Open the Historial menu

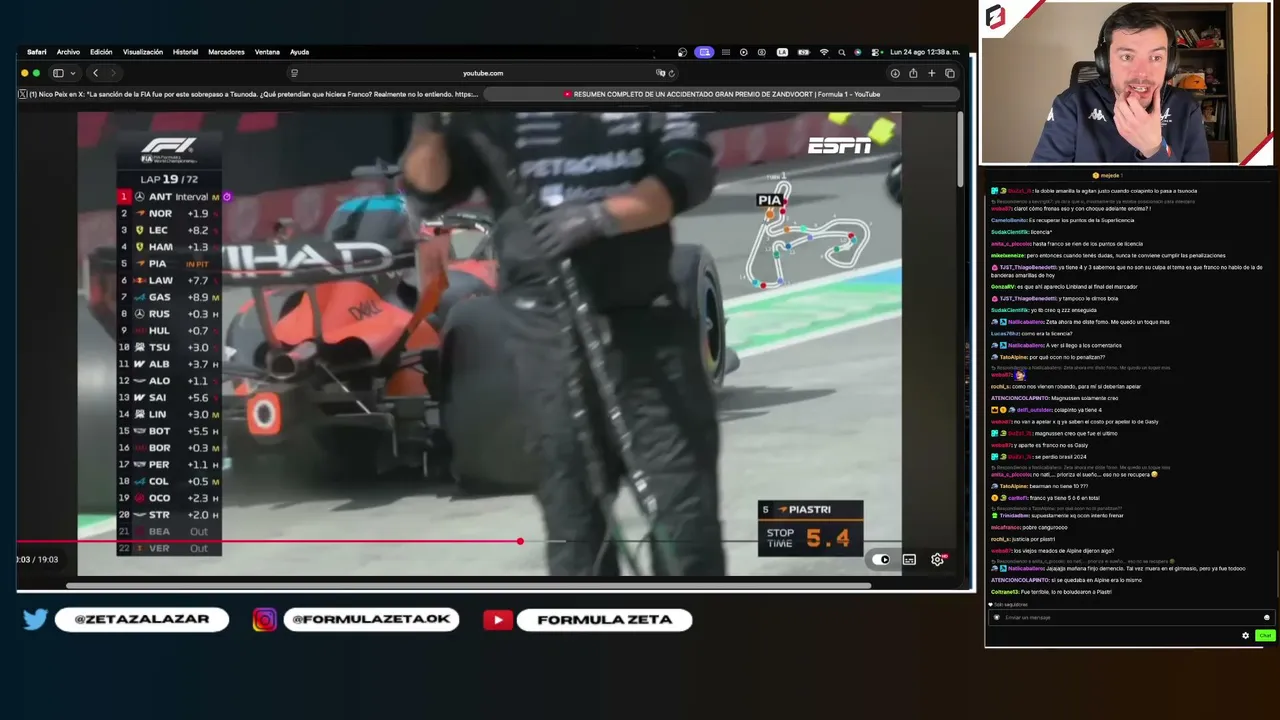click(185, 52)
